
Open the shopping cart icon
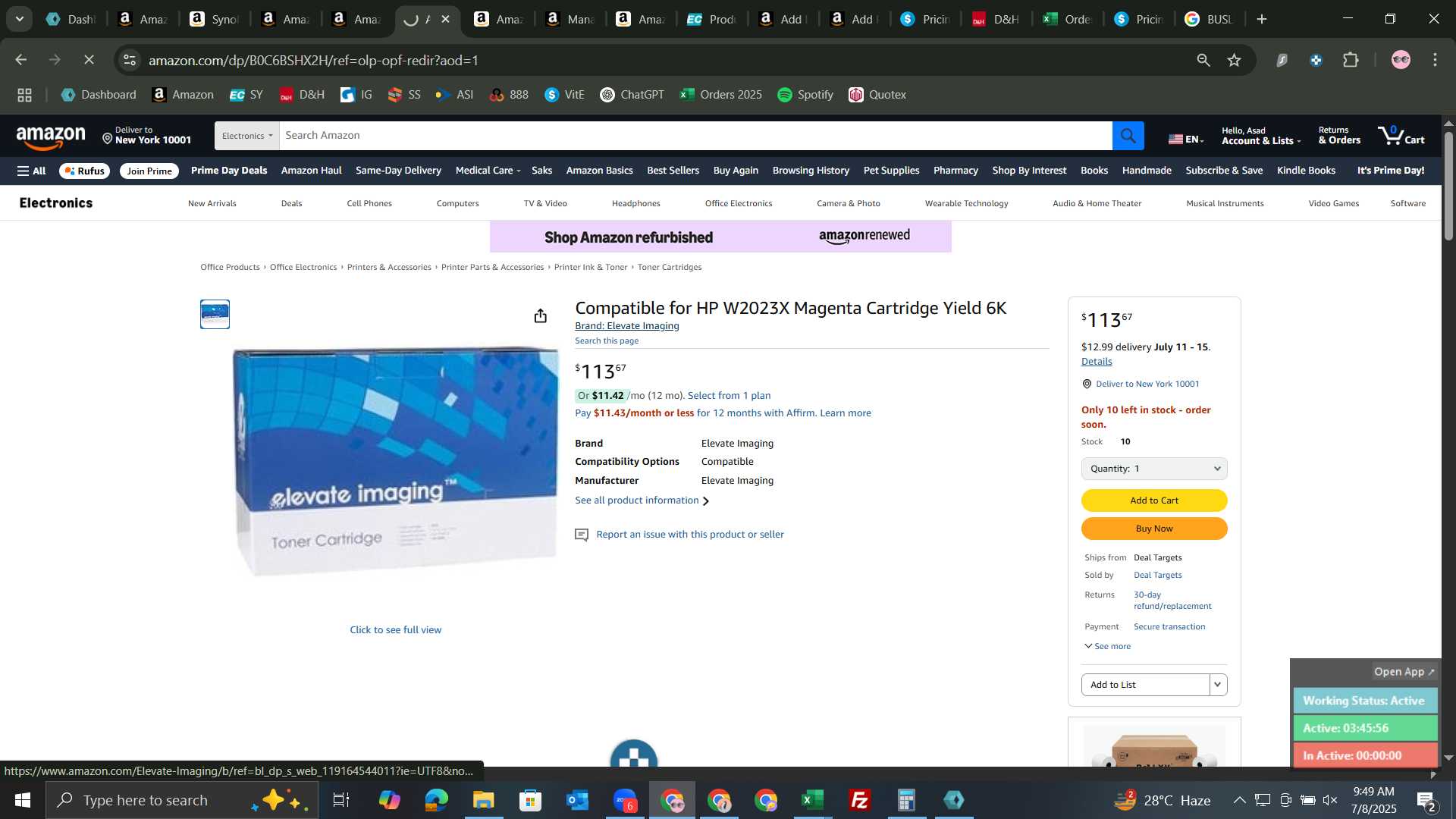coord(1401,136)
